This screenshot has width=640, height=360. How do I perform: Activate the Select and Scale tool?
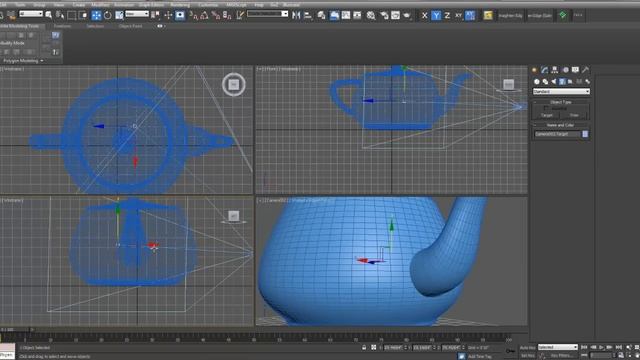[119, 16]
